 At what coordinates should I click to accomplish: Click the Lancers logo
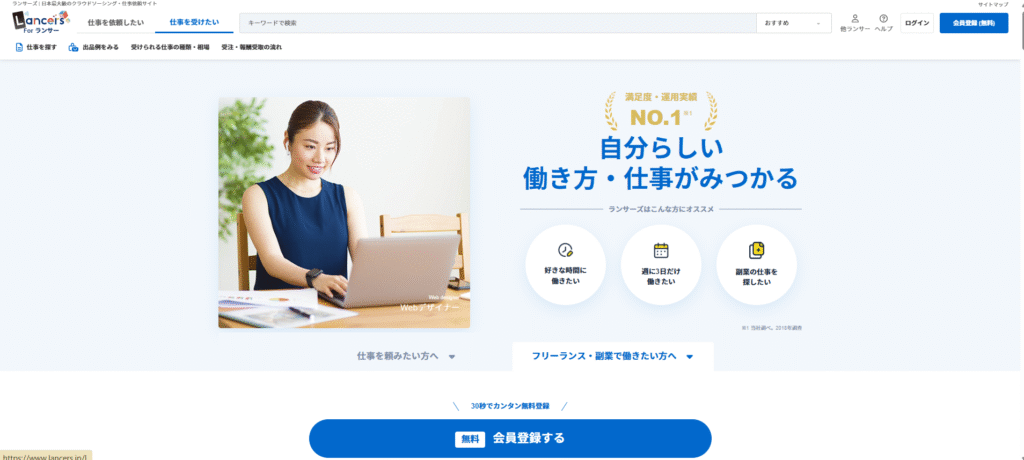pyautogui.click(x=39, y=23)
